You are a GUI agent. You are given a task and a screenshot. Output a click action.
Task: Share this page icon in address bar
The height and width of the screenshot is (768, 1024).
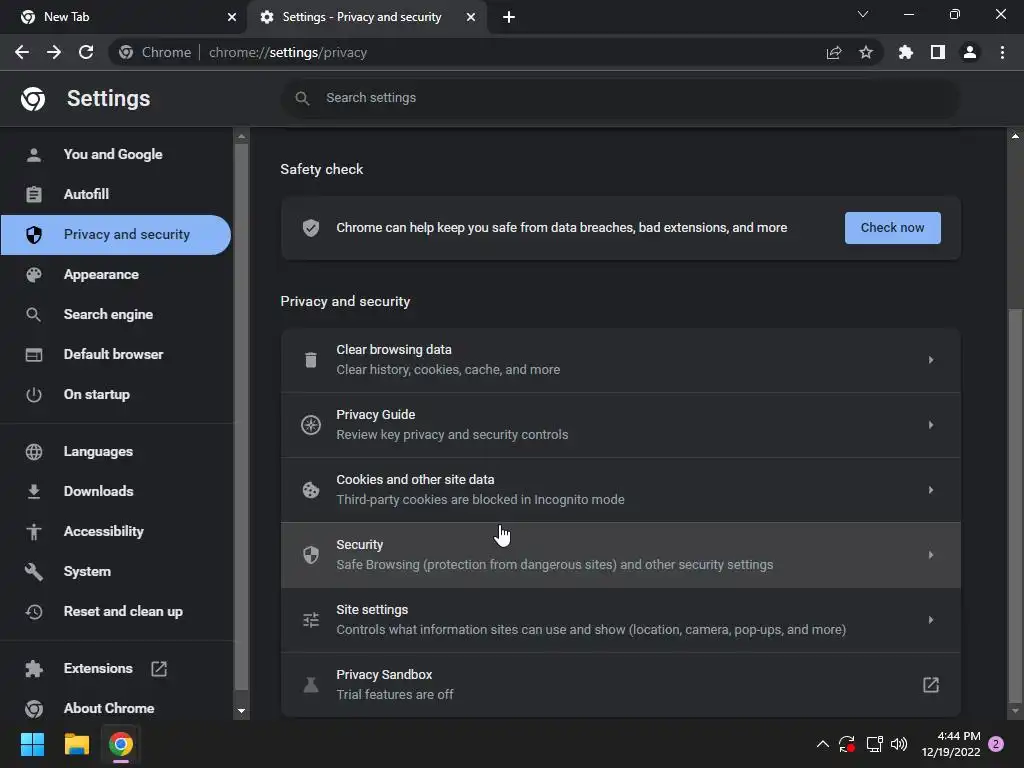point(834,52)
